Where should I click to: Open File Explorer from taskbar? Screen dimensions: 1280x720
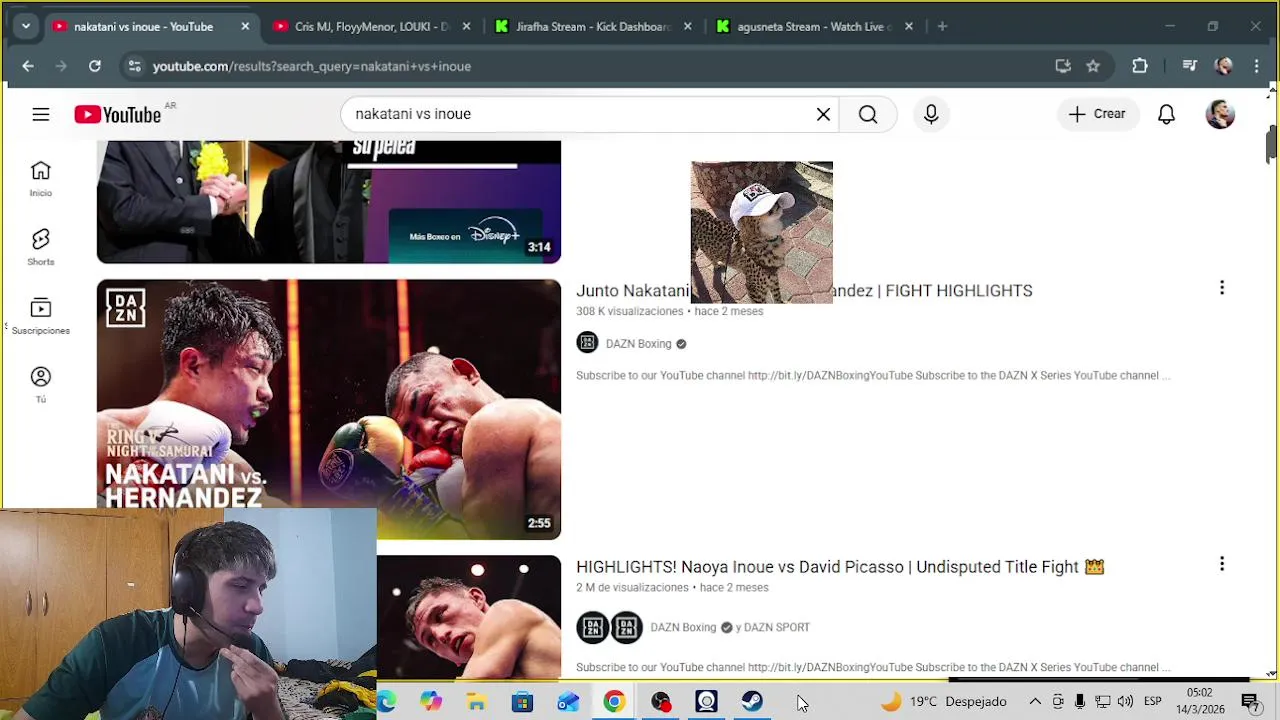point(477,701)
